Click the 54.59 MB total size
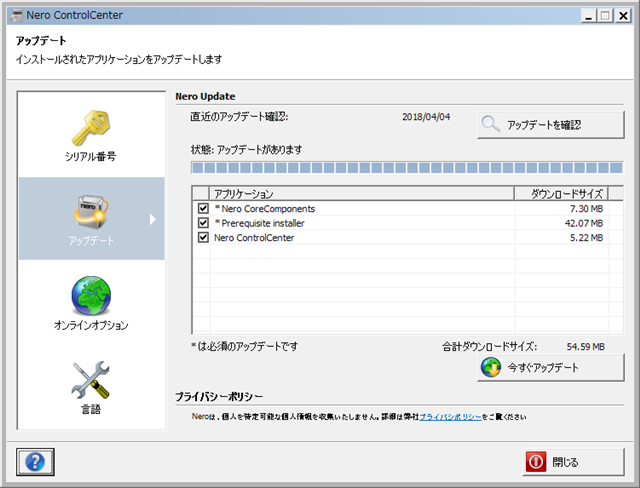 click(586, 347)
